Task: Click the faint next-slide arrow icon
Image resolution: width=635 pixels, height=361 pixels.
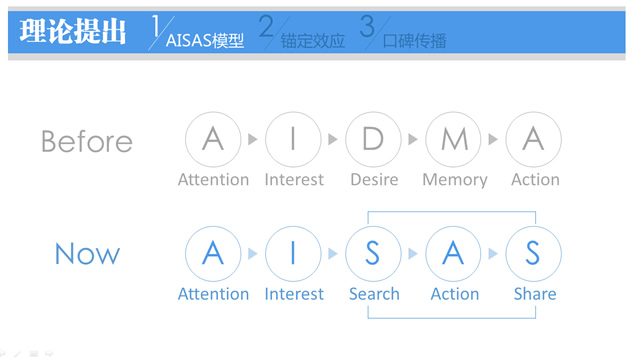Action: [x=49, y=354]
